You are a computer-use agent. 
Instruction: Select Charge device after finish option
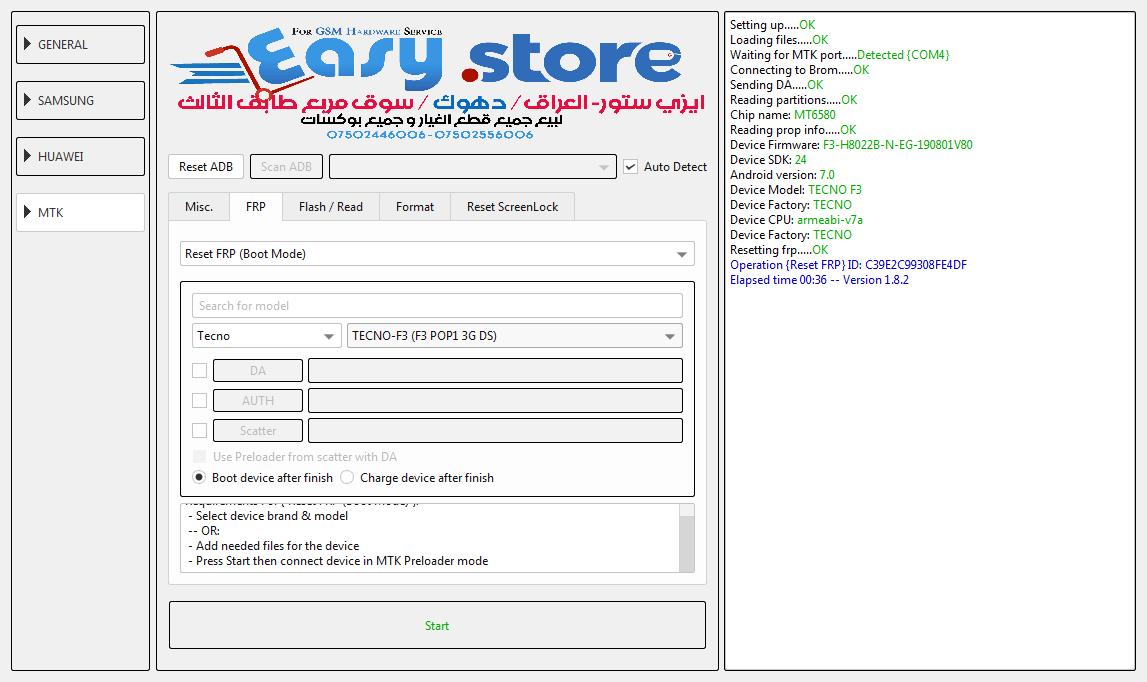347,478
